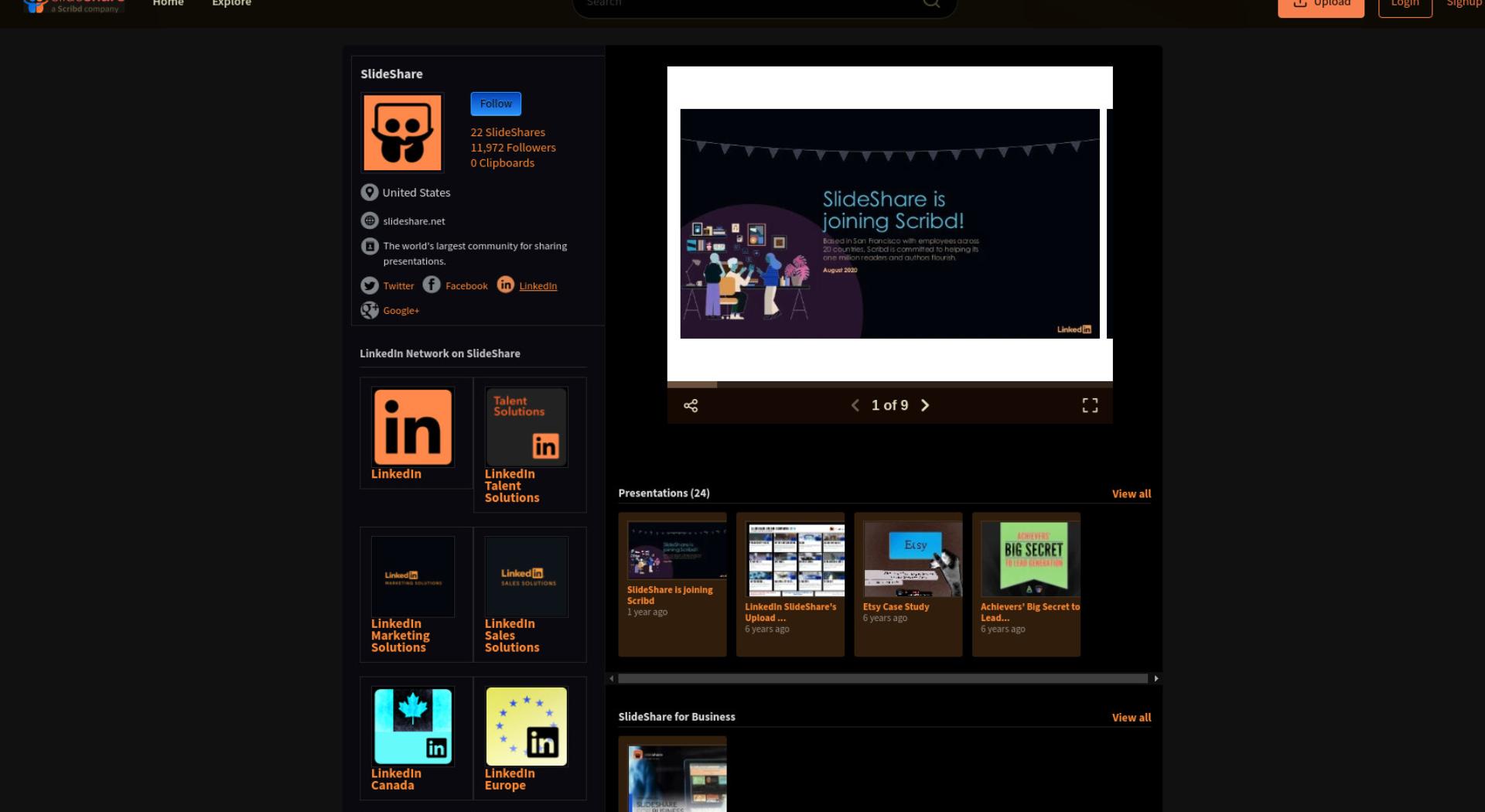Open the 11,972 Followers link
The width and height of the screenshot is (1485, 812).
click(513, 148)
